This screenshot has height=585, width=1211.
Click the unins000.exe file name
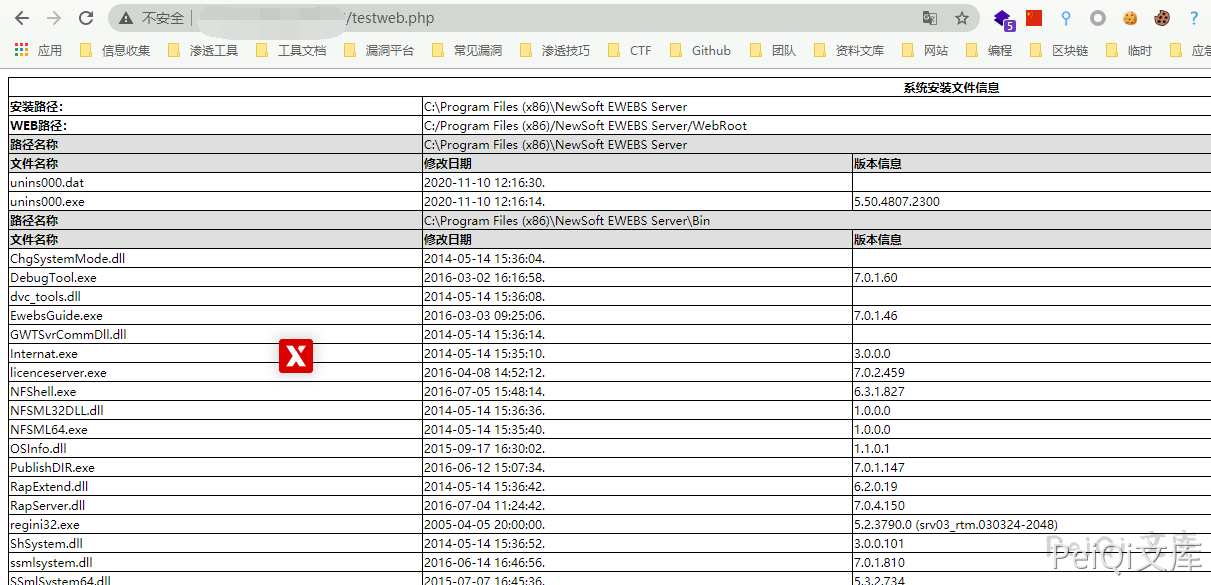[x=47, y=202]
